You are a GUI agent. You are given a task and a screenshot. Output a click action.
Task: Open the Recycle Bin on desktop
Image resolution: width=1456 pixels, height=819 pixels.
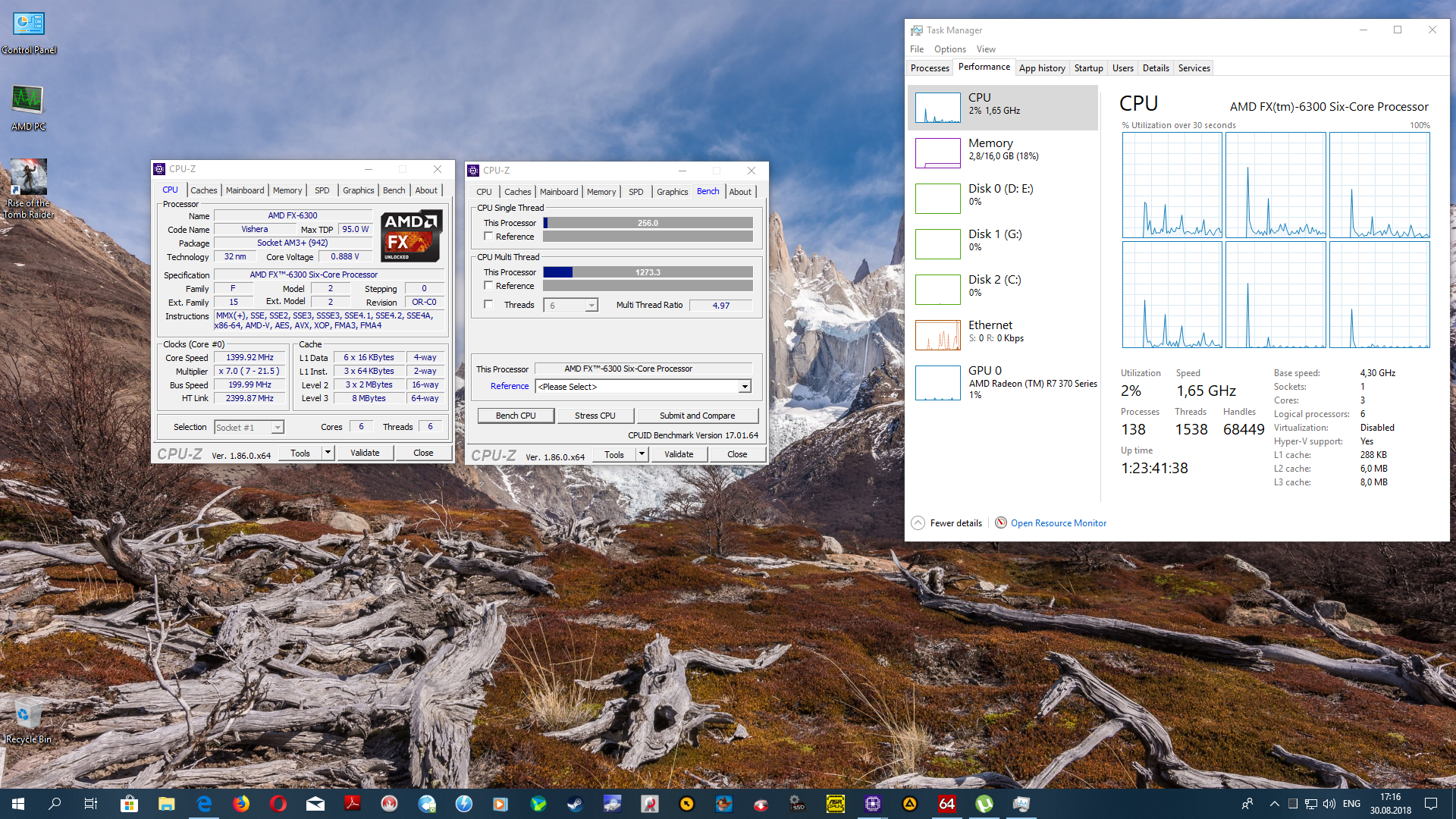coord(29,720)
